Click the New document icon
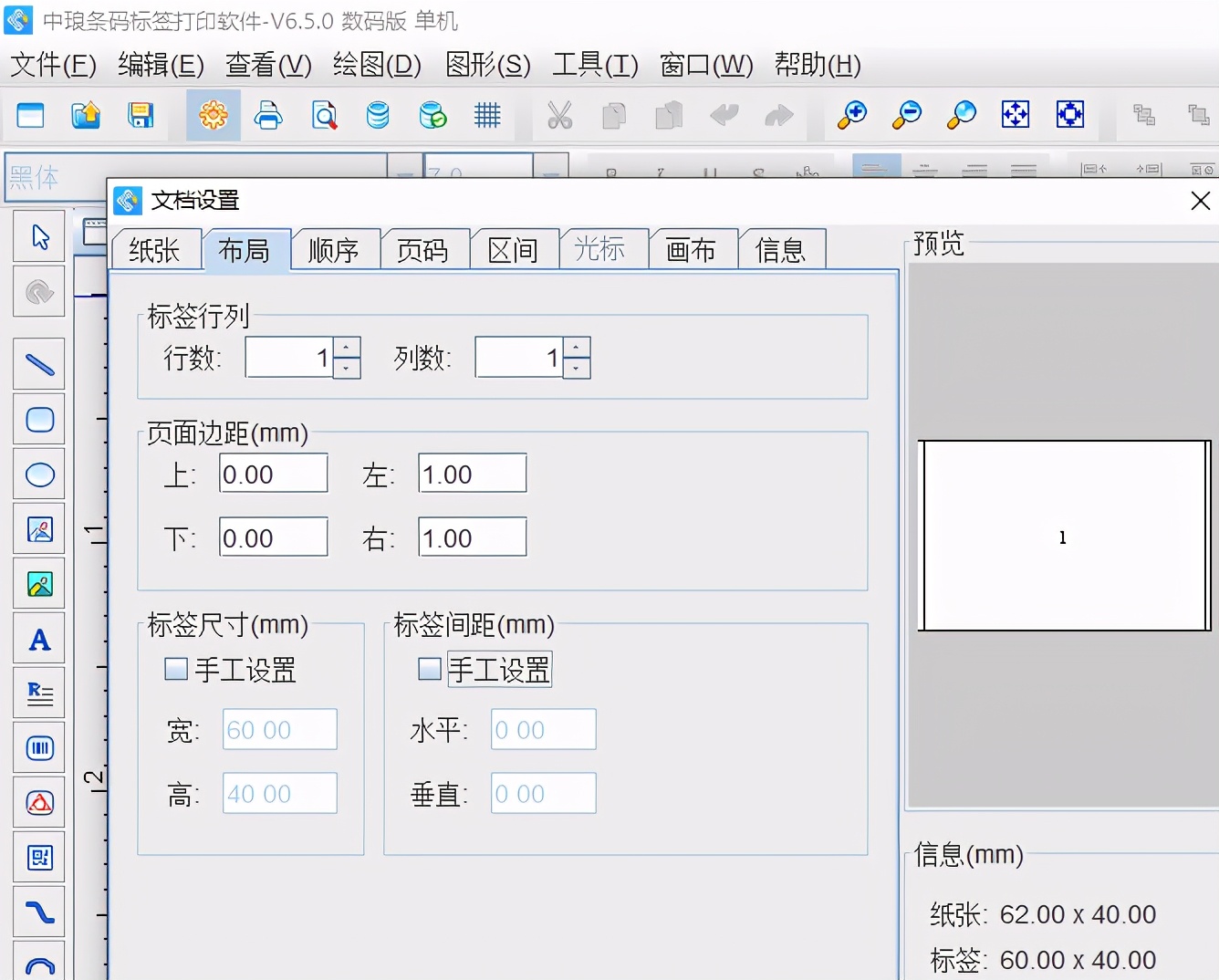 coord(31,115)
